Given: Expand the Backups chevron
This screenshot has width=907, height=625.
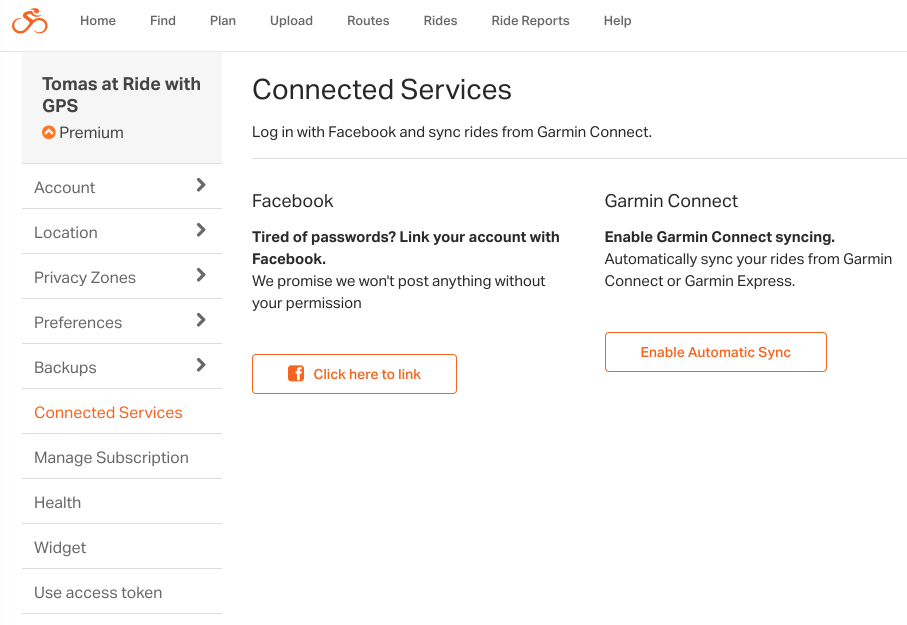Looking at the screenshot, I should pos(201,365).
